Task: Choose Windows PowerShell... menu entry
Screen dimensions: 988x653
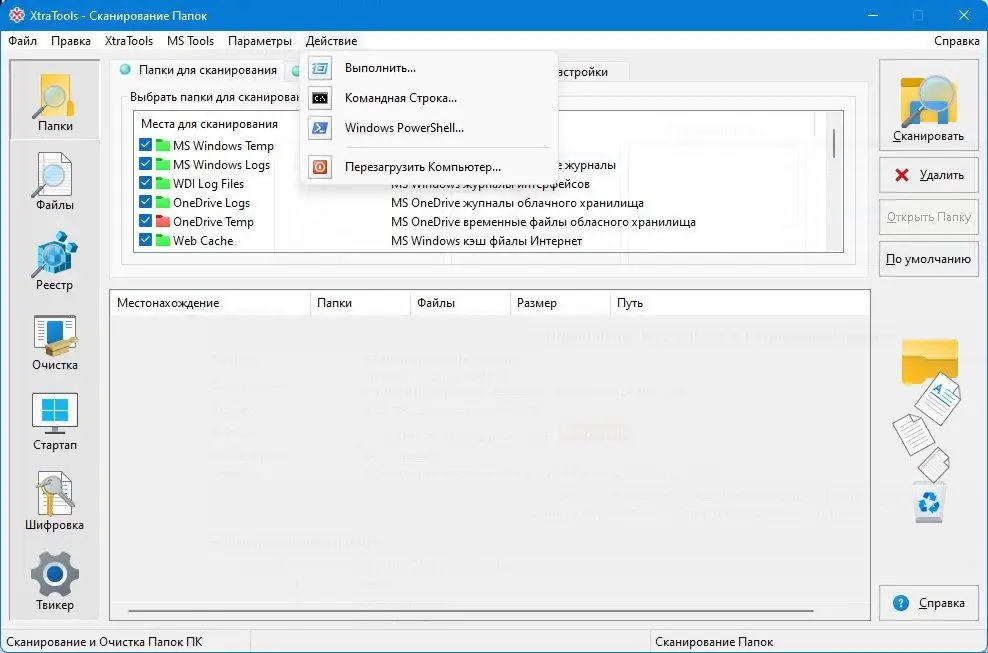Action: (x=429, y=128)
